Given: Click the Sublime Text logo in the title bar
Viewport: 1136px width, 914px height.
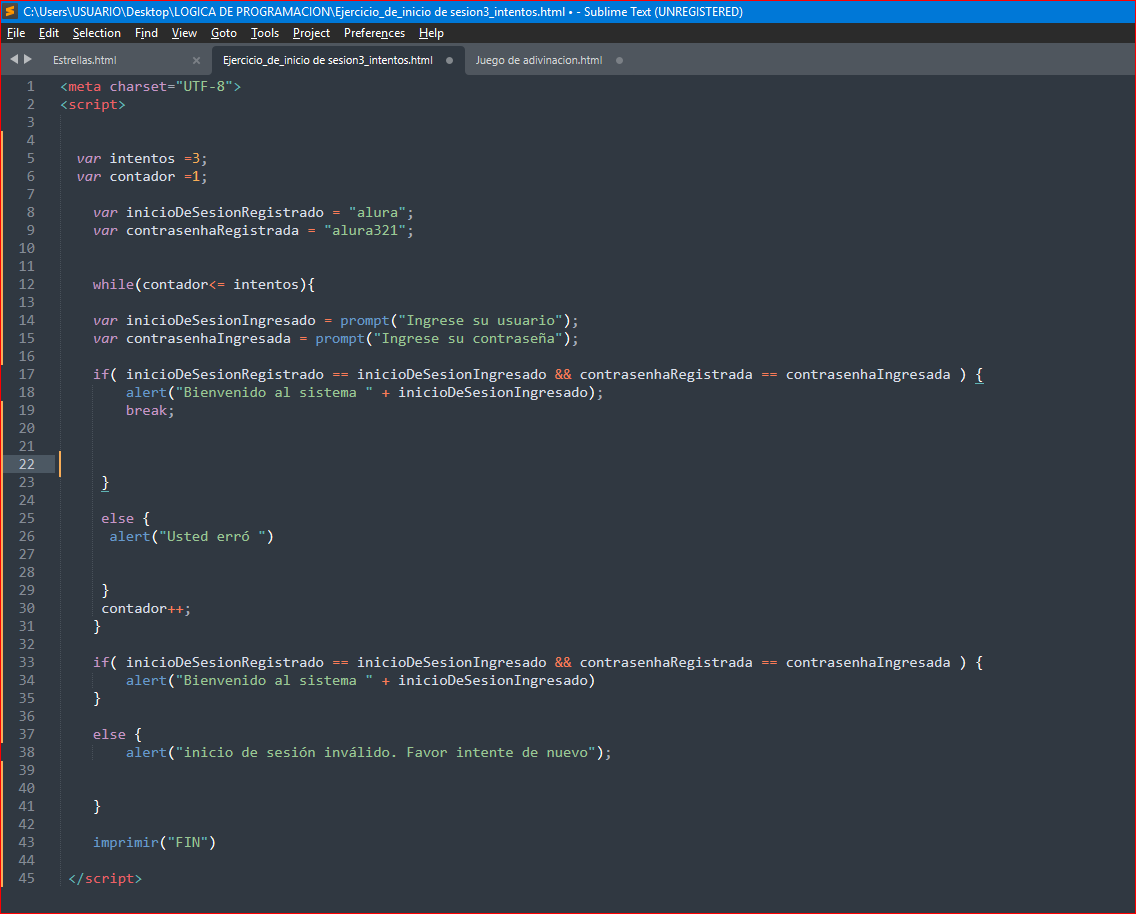Looking at the screenshot, I should pyautogui.click(x=10, y=12).
